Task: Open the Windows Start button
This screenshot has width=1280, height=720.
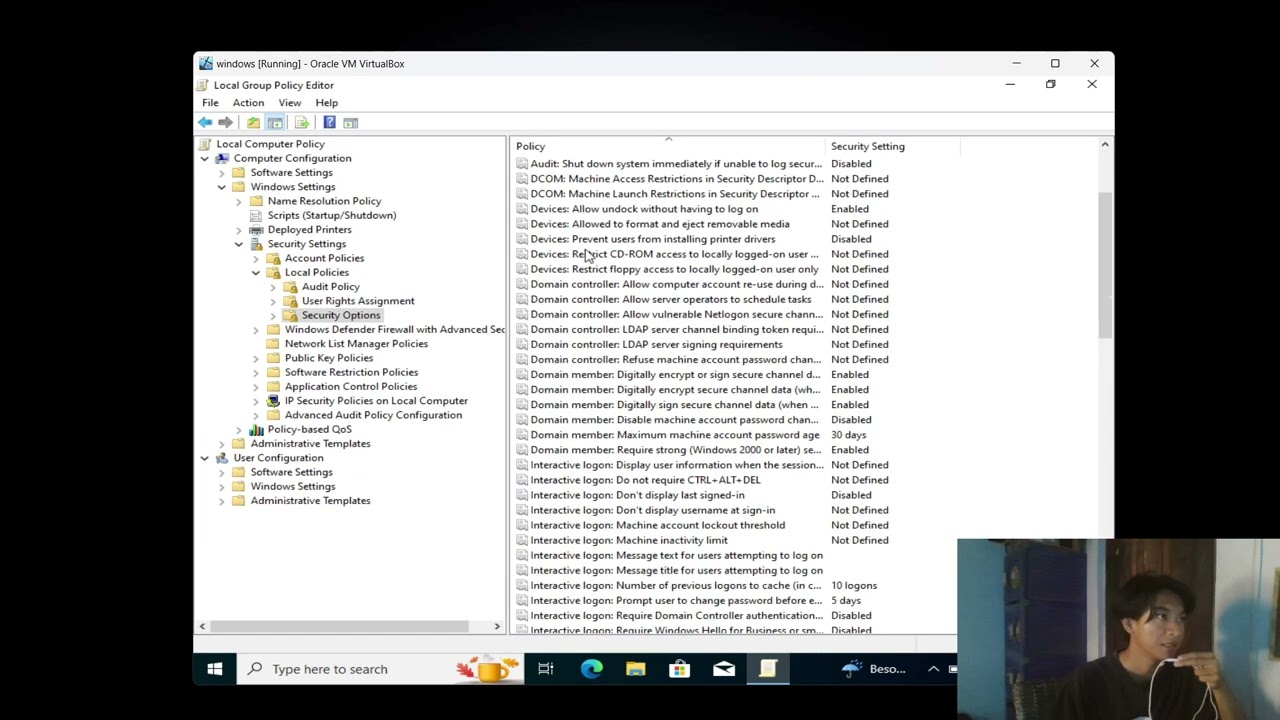Action: pyautogui.click(x=214, y=669)
